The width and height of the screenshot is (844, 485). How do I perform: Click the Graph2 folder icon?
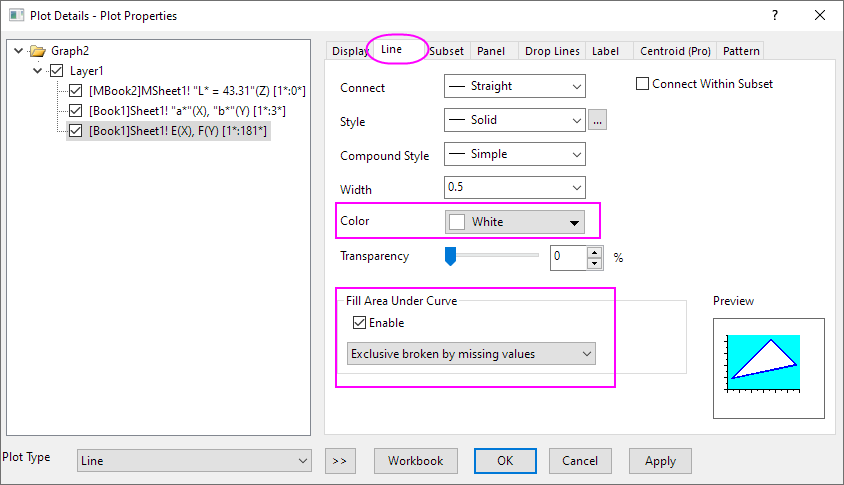[38, 51]
